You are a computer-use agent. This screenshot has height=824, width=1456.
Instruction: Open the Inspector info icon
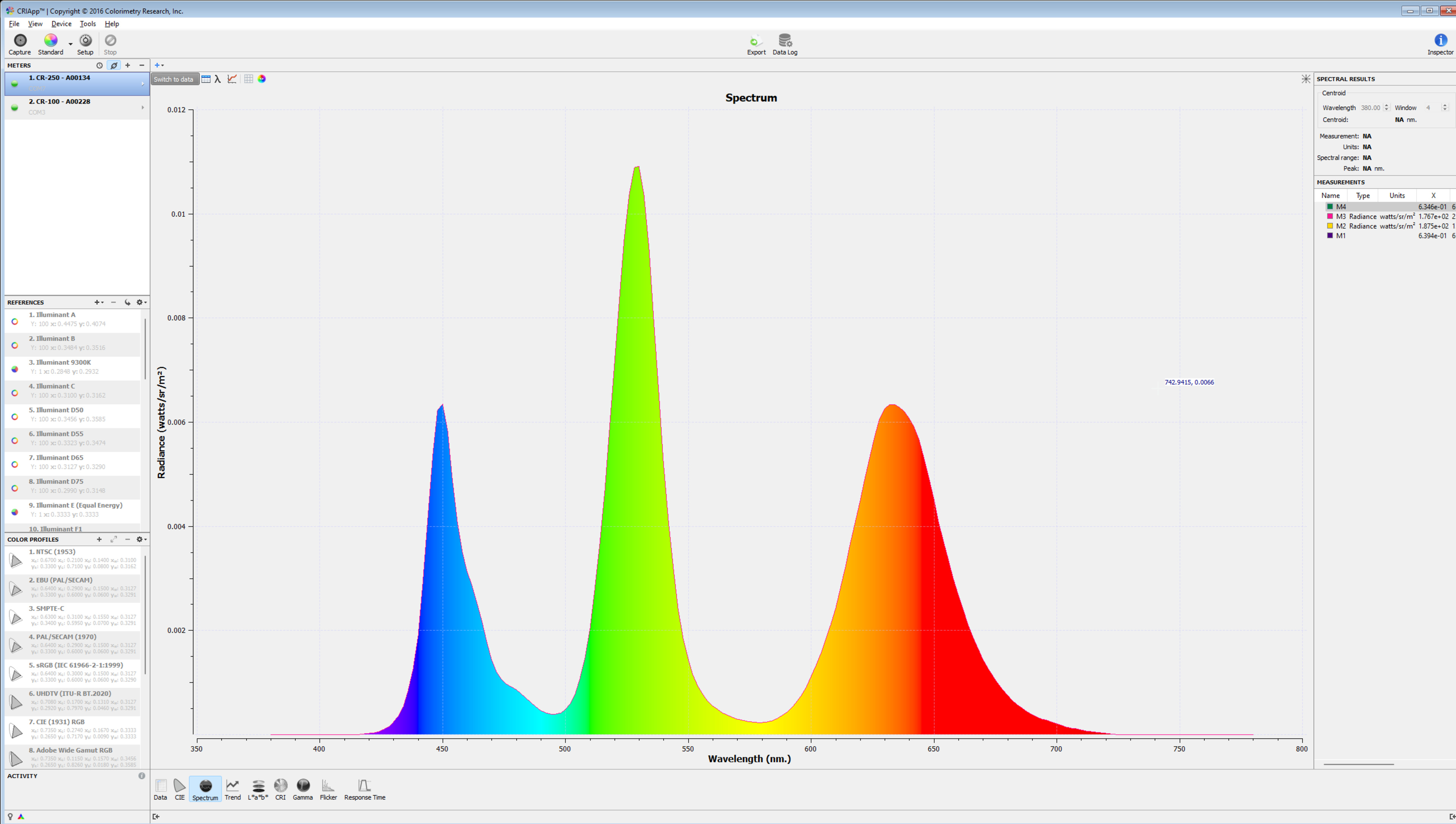pyautogui.click(x=1440, y=41)
